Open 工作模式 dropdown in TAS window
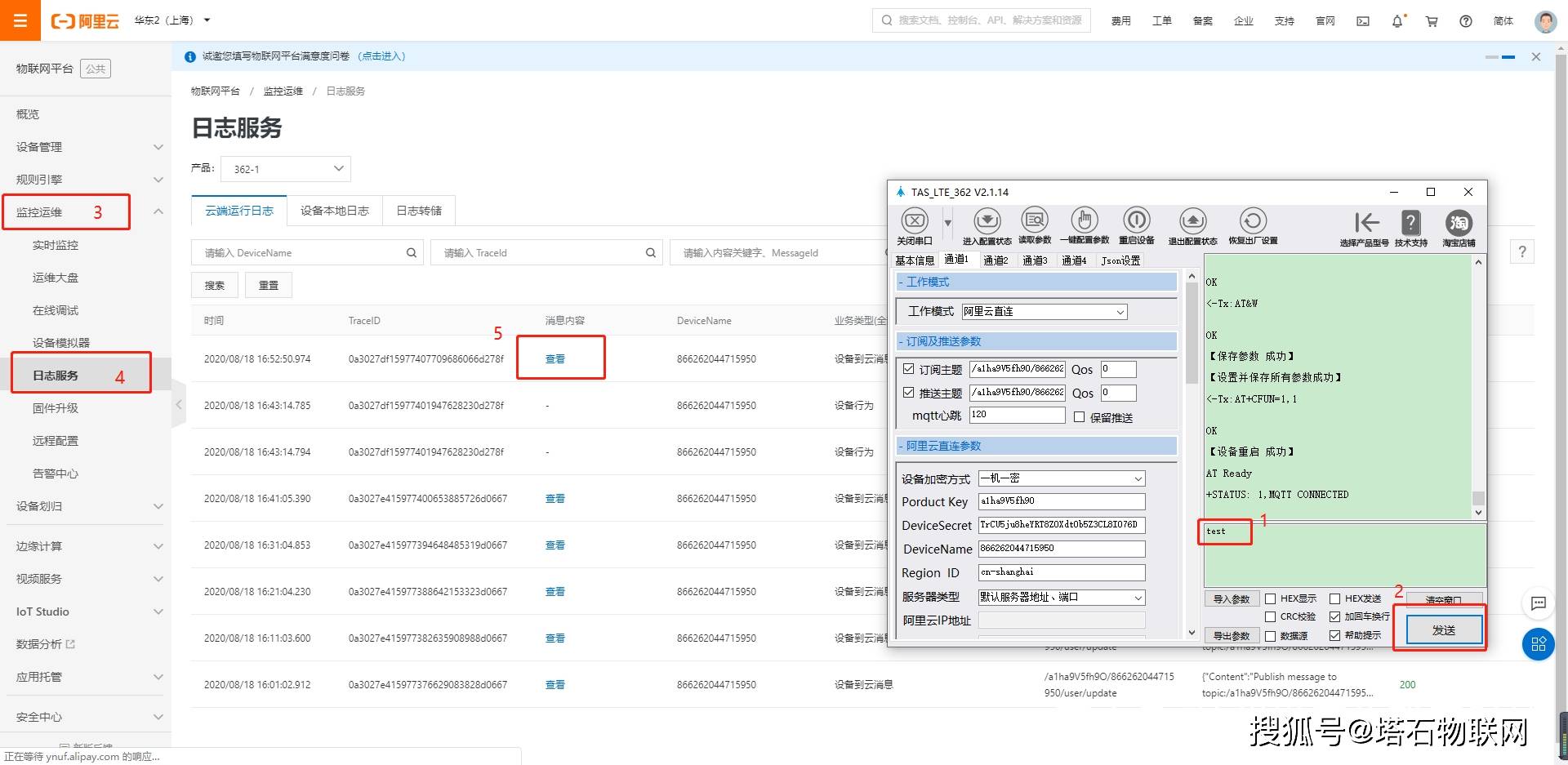 (x=1045, y=312)
